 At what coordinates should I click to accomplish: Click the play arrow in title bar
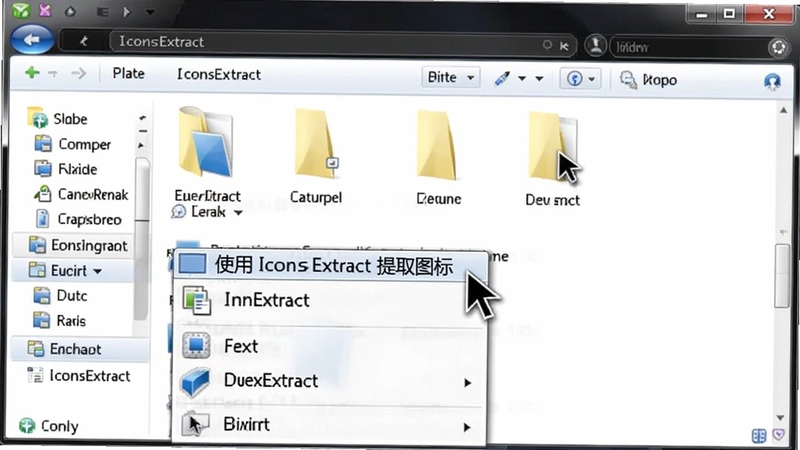tap(127, 11)
